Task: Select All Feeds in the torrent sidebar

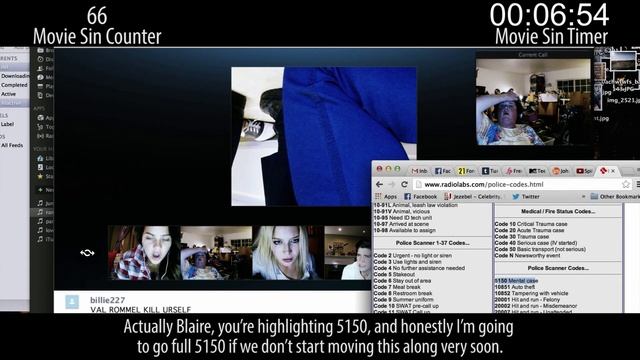Action: click(12, 145)
